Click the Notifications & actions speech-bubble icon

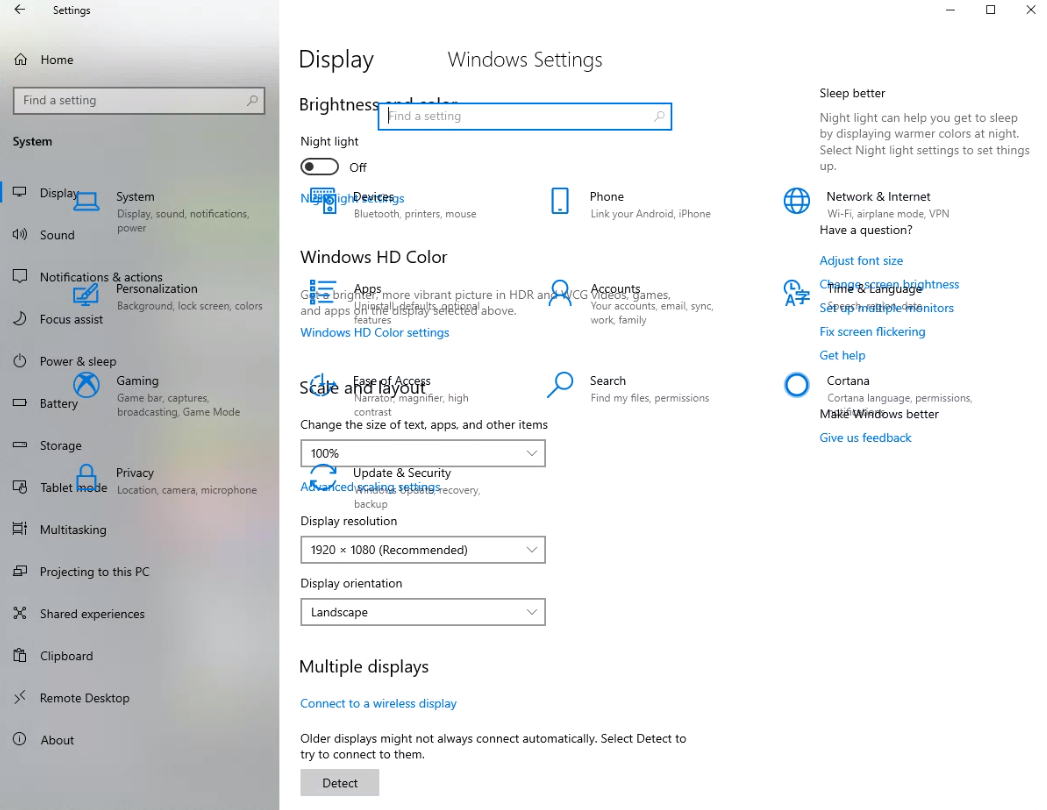20,276
